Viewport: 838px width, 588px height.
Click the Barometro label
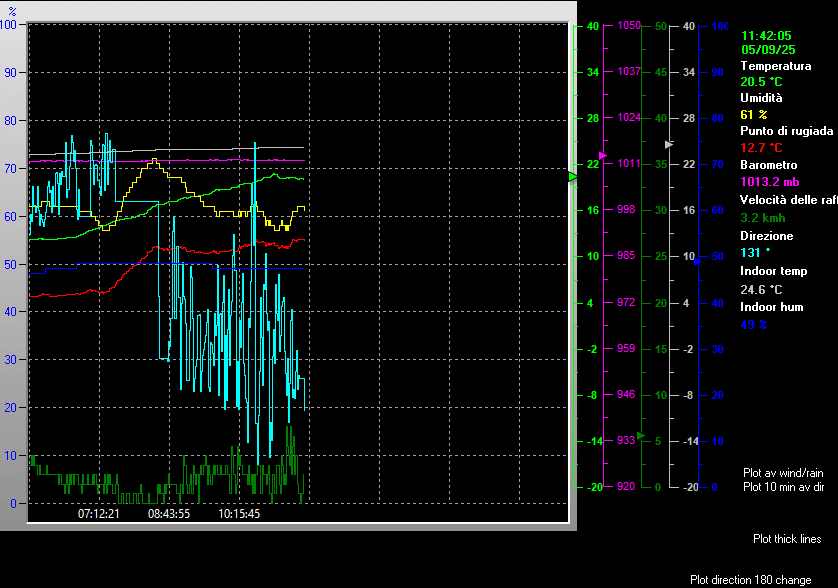769,165
